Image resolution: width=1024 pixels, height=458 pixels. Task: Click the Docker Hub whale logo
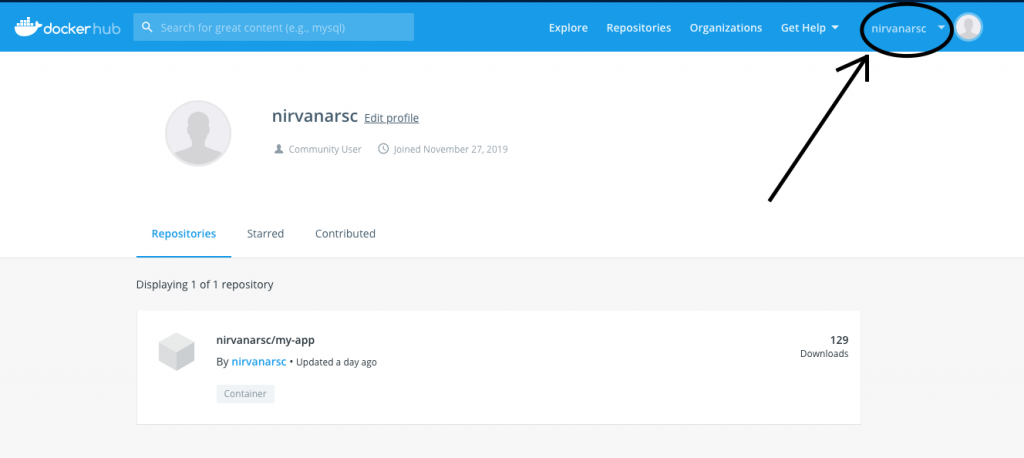[x=27, y=27]
